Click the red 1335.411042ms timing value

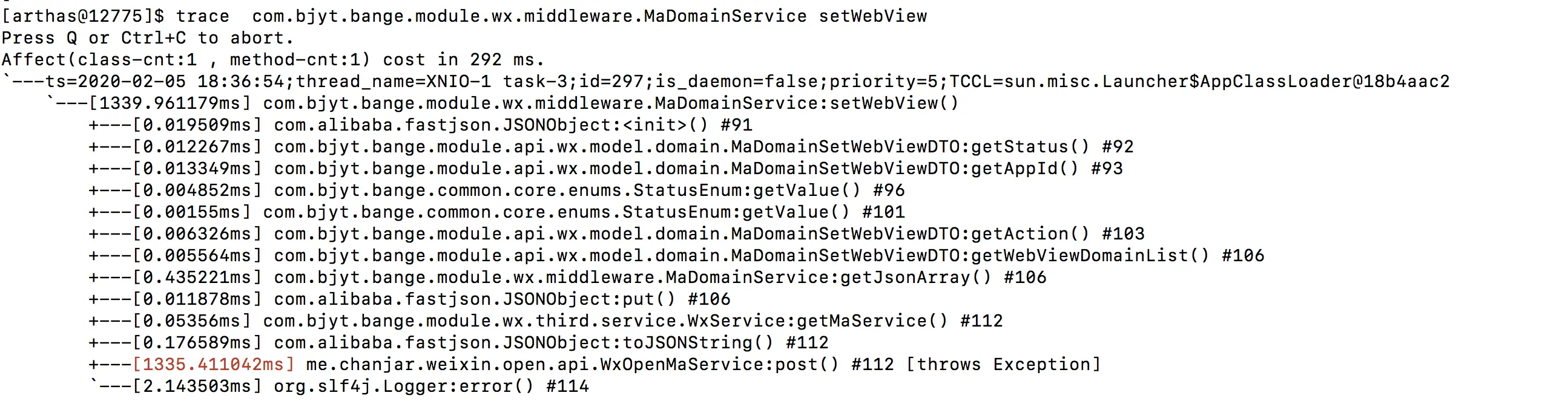tap(214, 365)
